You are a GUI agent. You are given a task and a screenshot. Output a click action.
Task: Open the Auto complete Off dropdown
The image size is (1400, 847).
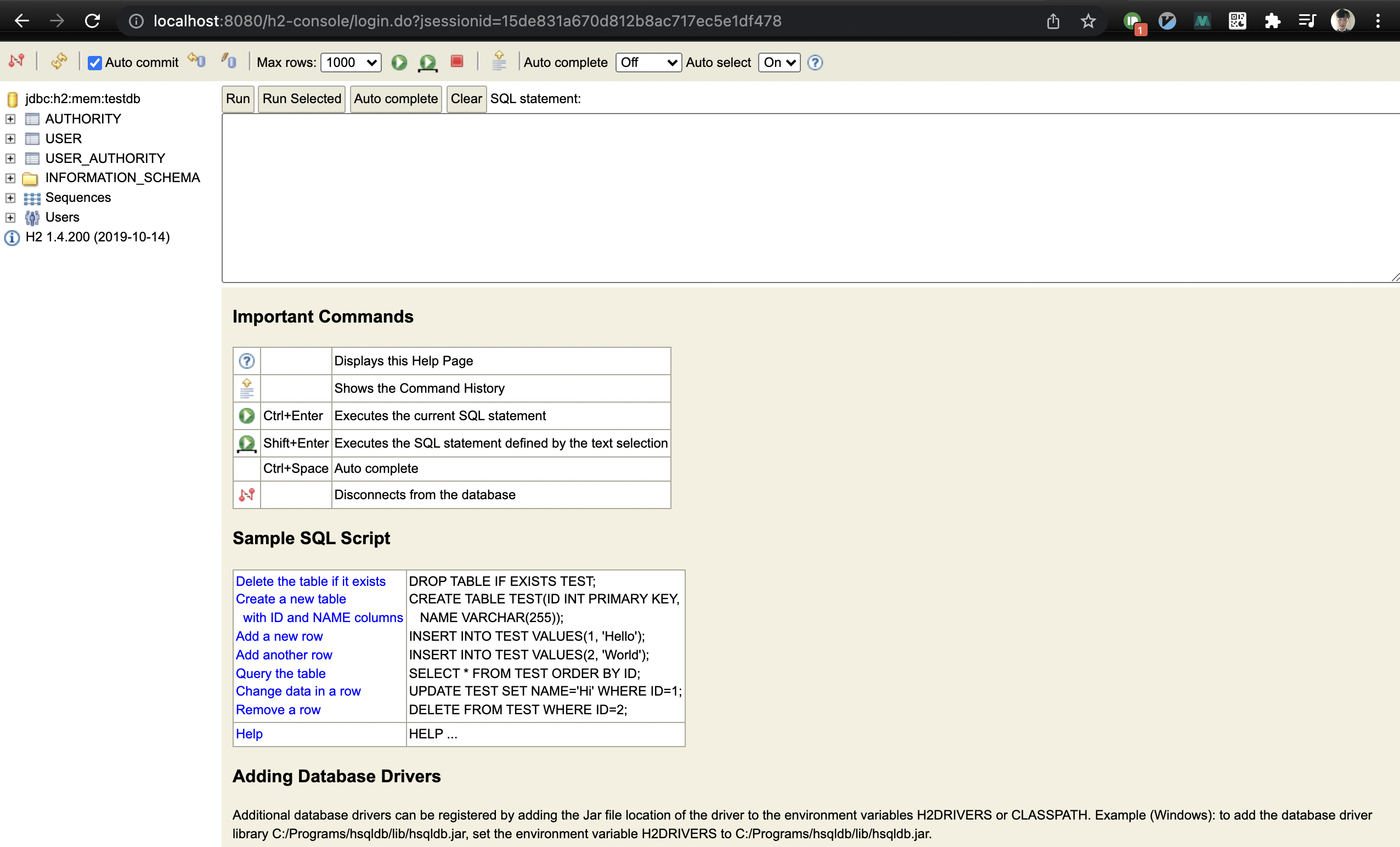pyautogui.click(x=648, y=63)
